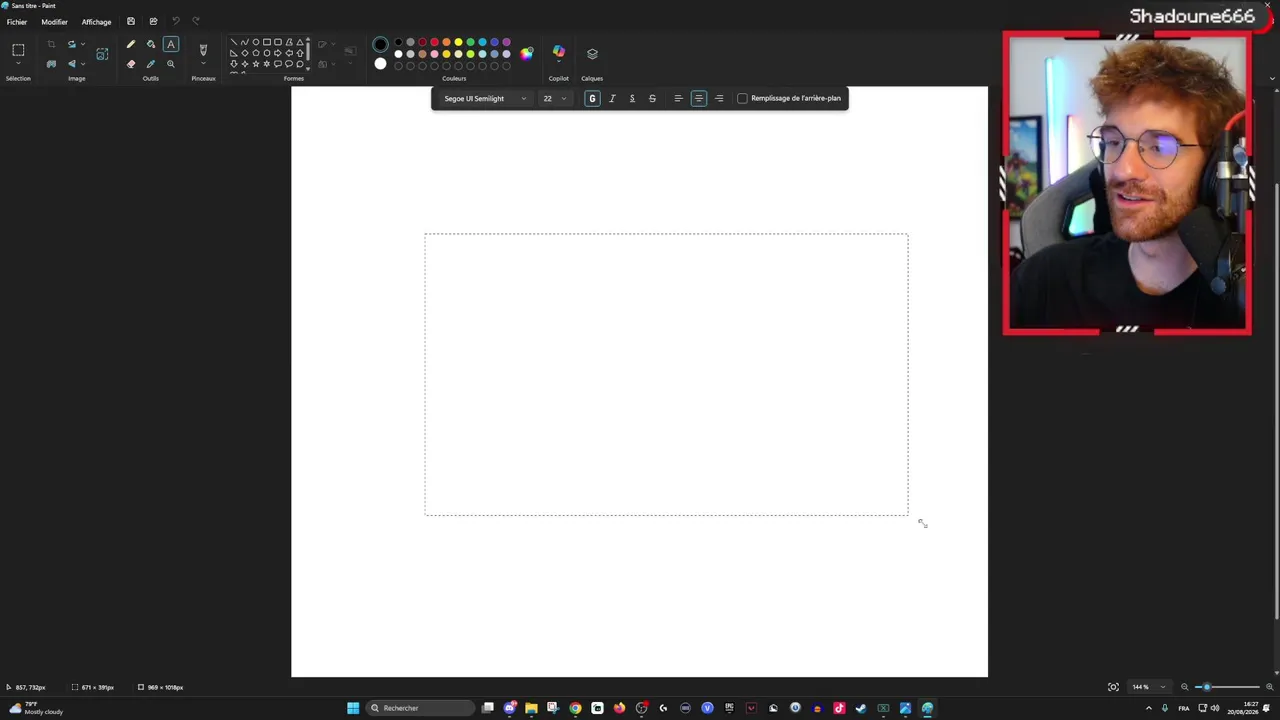Viewport: 1280px width, 720px height.
Task: Pick the yellow color swatch
Action: click(x=458, y=43)
